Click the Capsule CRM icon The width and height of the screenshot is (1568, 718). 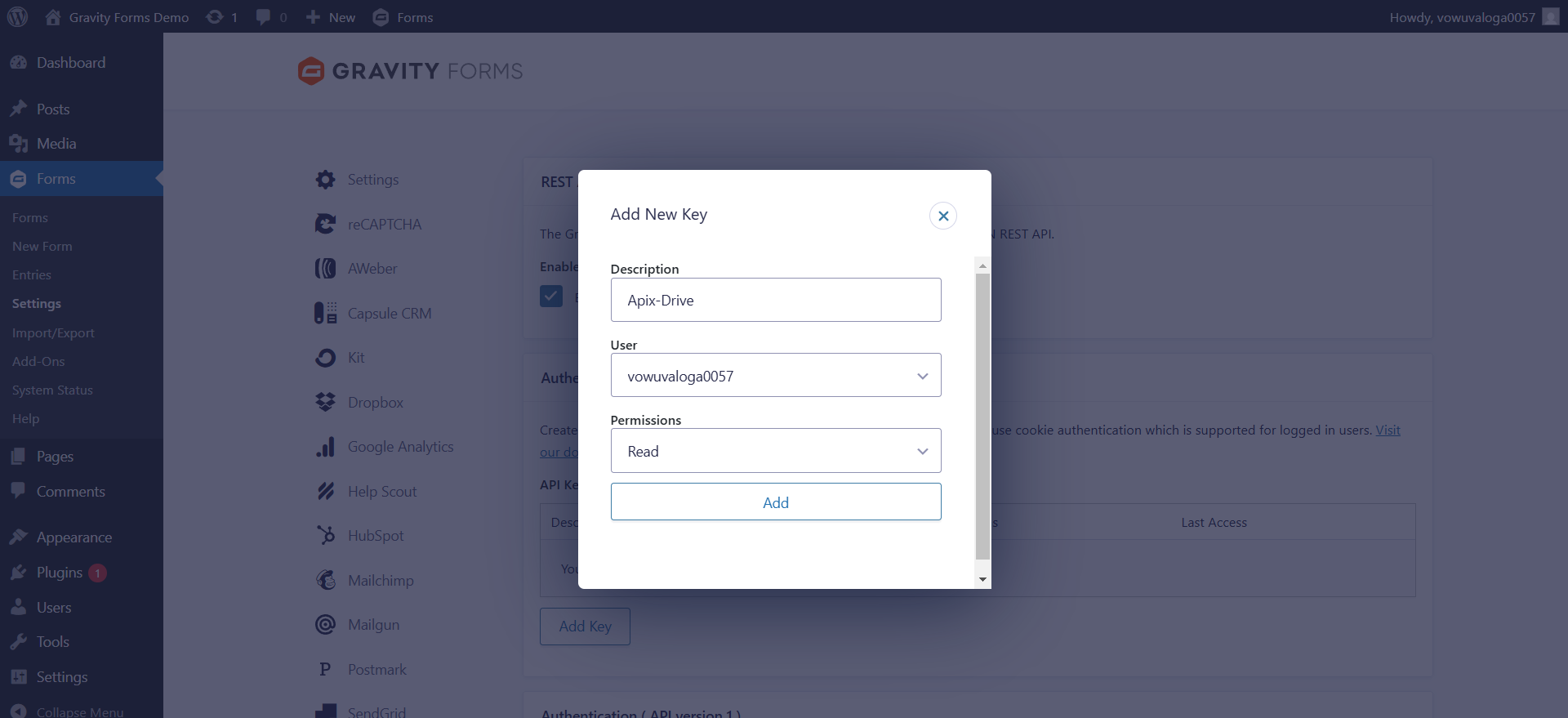326,313
